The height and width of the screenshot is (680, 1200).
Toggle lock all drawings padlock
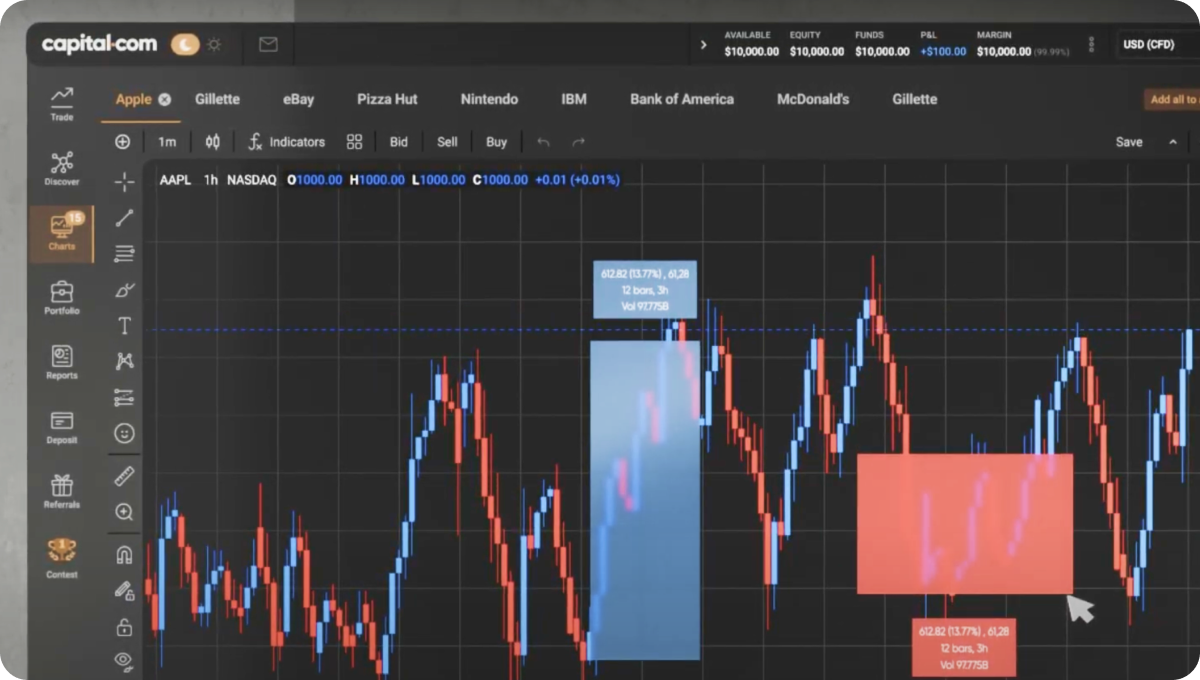pos(124,627)
